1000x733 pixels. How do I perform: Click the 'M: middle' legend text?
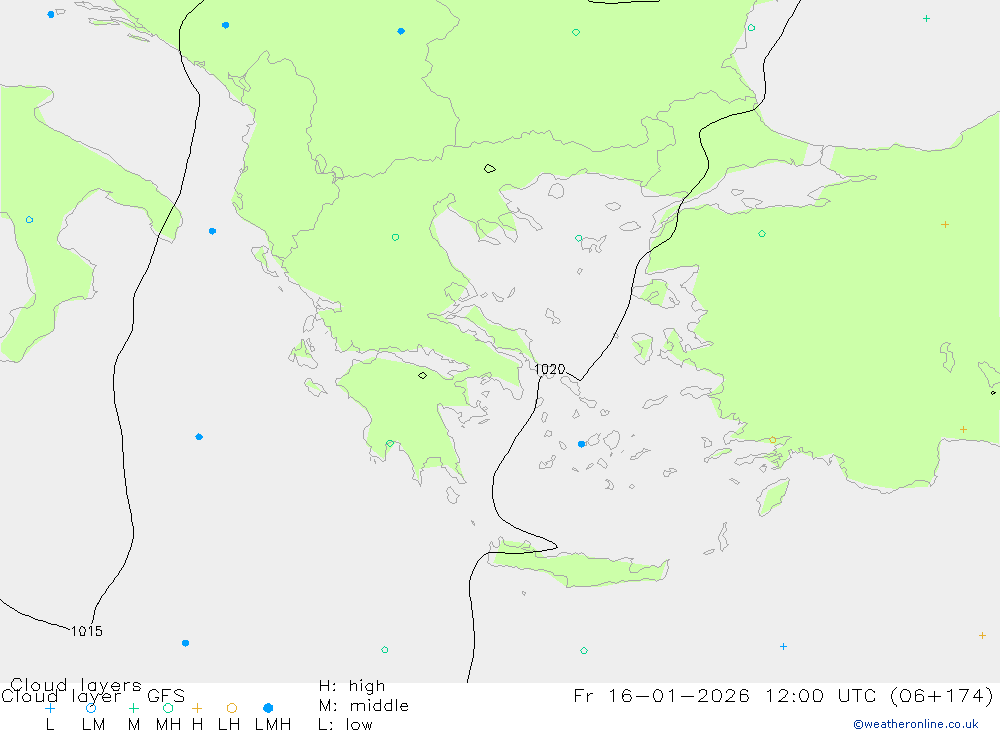[364, 706]
